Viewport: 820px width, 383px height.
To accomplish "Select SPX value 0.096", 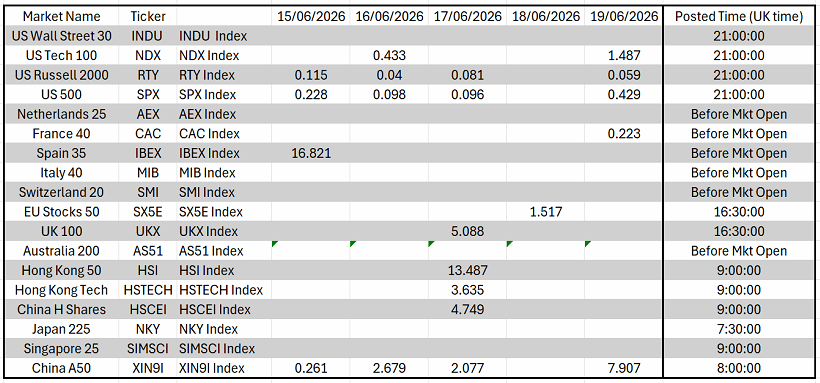I will (468, 95).
